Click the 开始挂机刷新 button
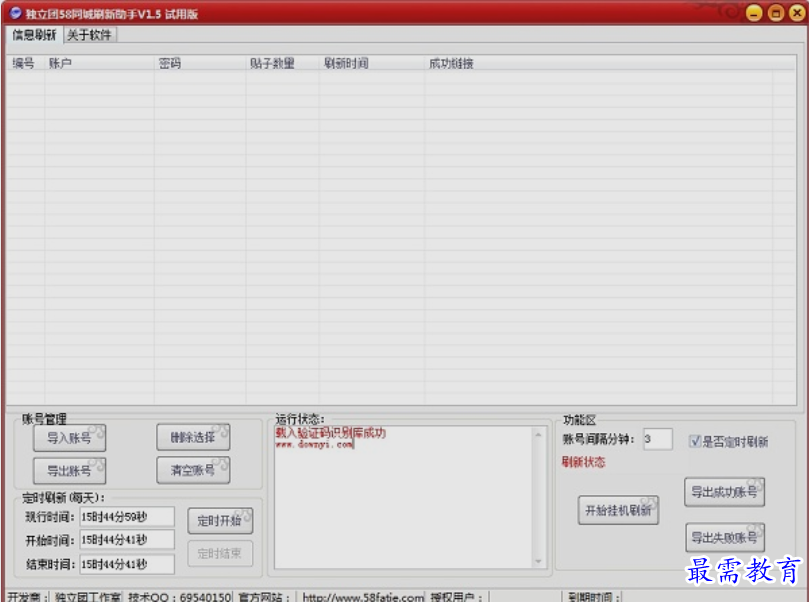 (618, 510)
